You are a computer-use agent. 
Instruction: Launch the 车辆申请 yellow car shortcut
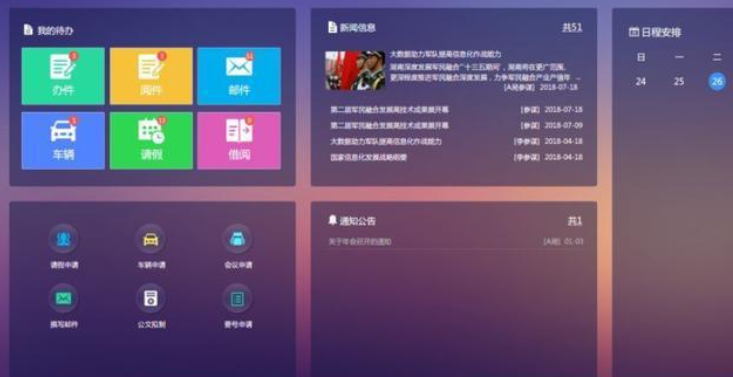pos(151,239)
